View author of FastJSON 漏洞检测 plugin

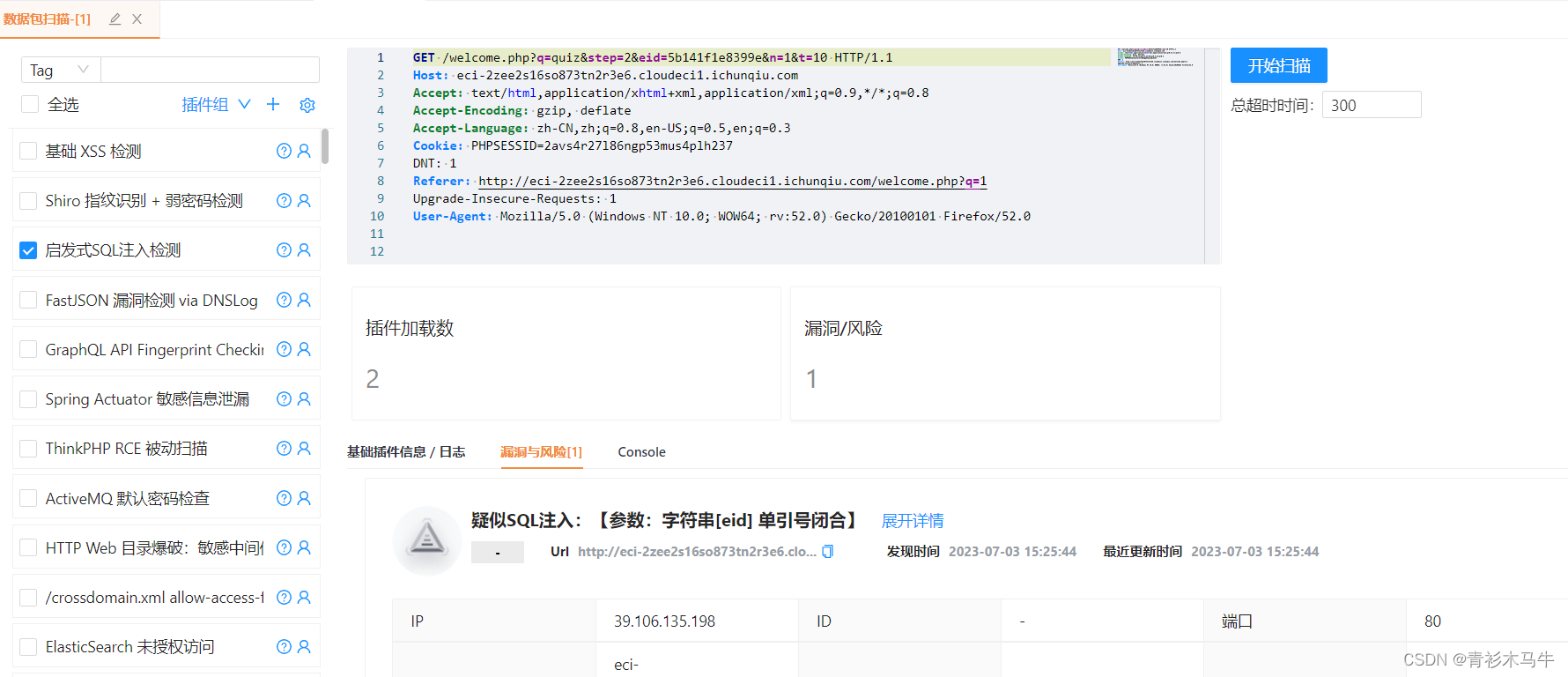tap(305, 300)
